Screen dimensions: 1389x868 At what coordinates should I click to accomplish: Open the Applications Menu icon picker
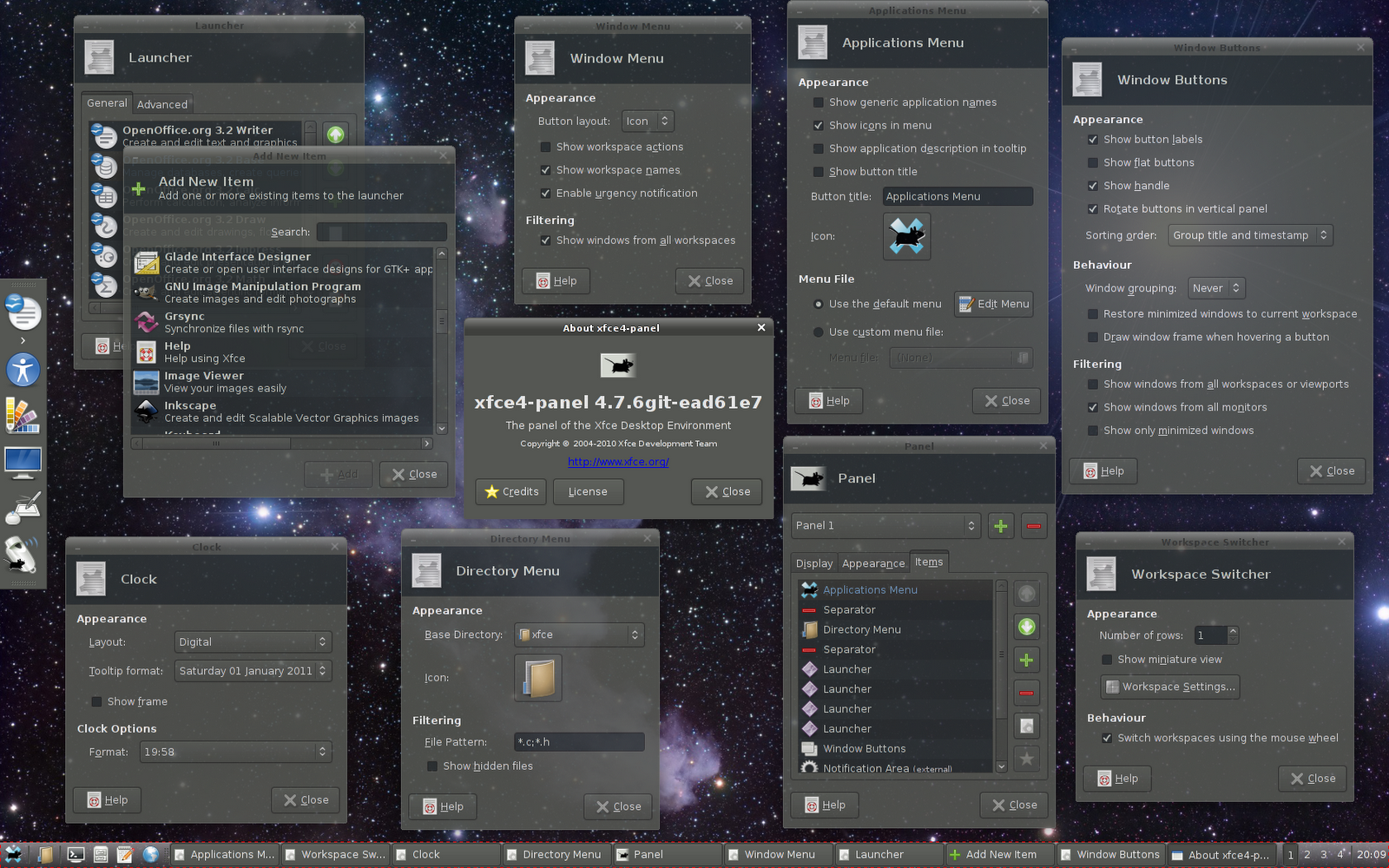[x=906, y=235]
